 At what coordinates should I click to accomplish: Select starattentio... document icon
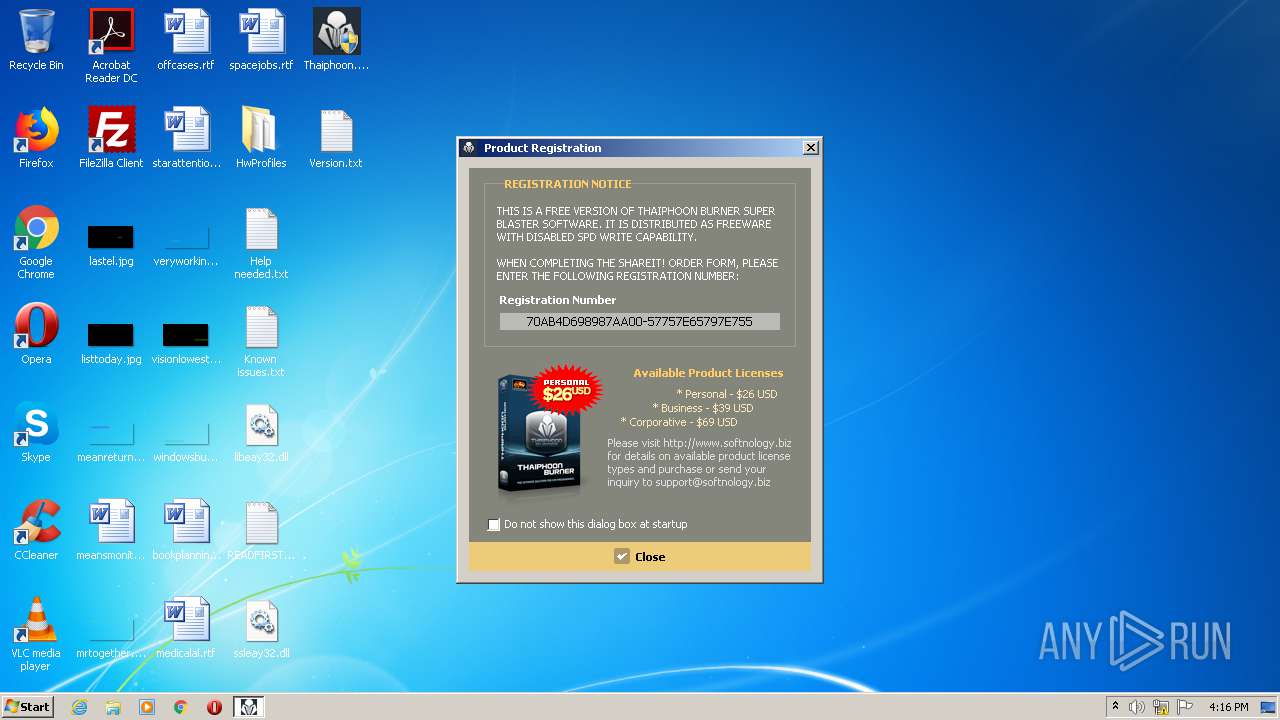(x=186, y=138)
